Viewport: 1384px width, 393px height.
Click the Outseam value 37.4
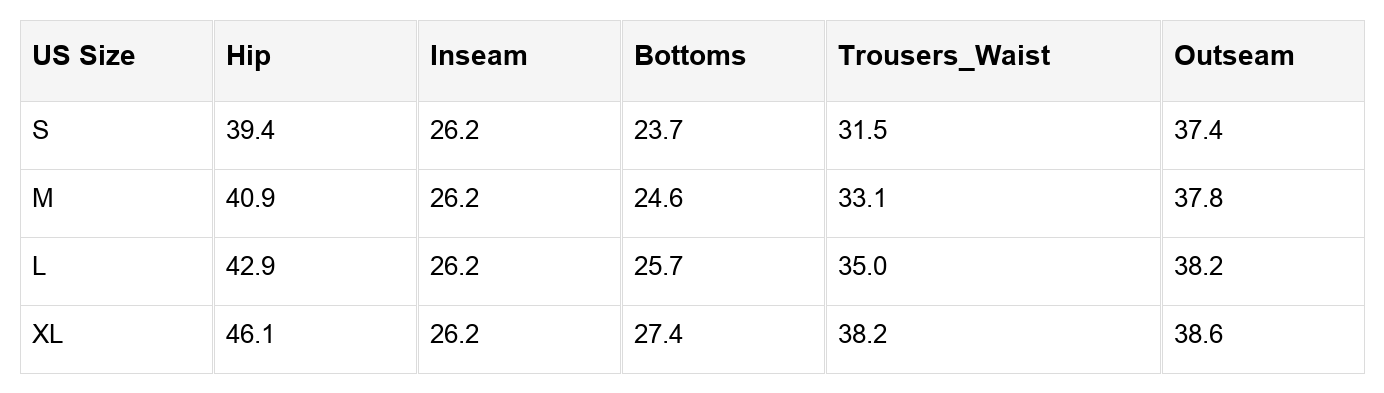[1198, 131]
